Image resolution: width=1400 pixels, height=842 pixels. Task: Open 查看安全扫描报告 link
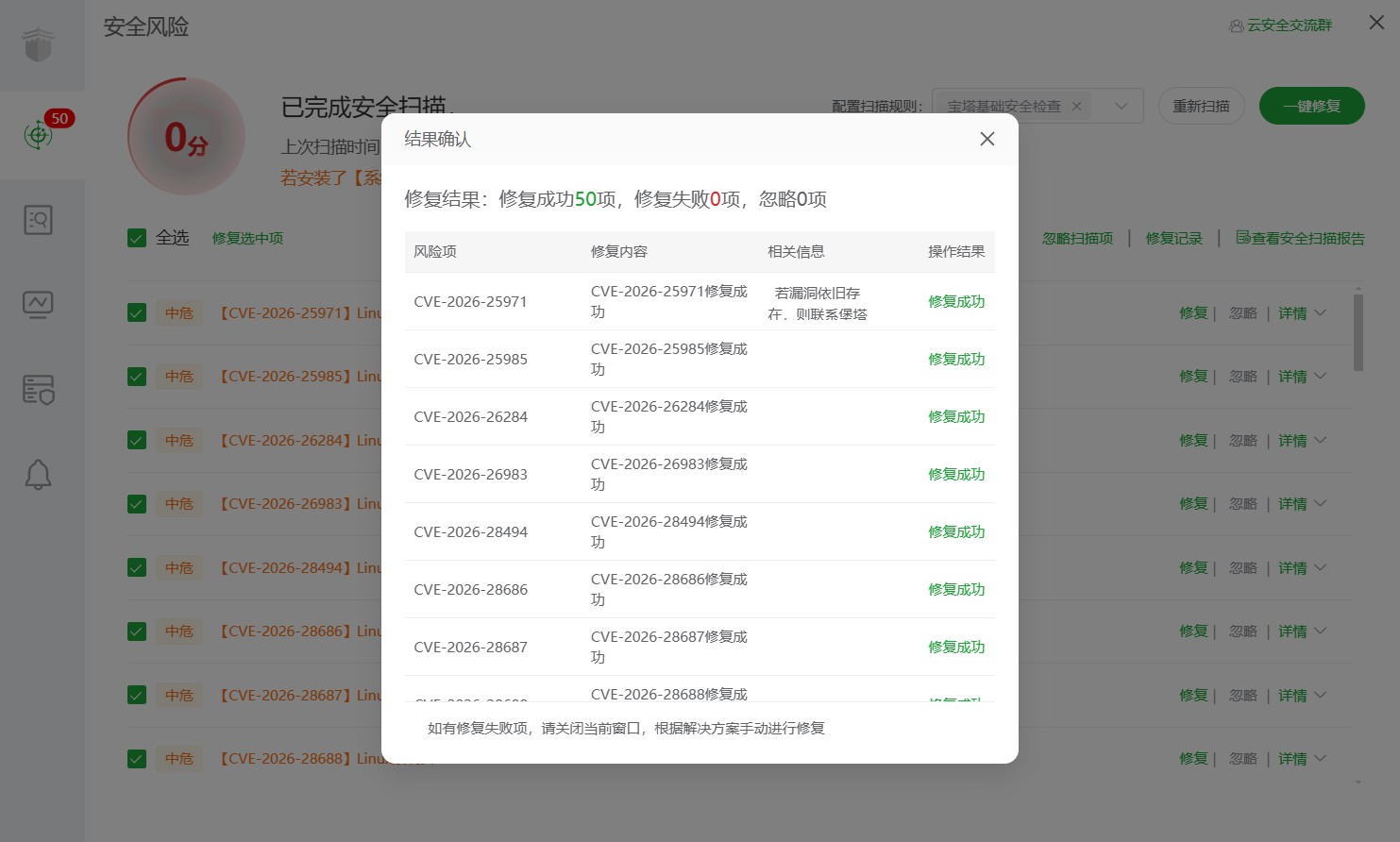pos(1300,238)
